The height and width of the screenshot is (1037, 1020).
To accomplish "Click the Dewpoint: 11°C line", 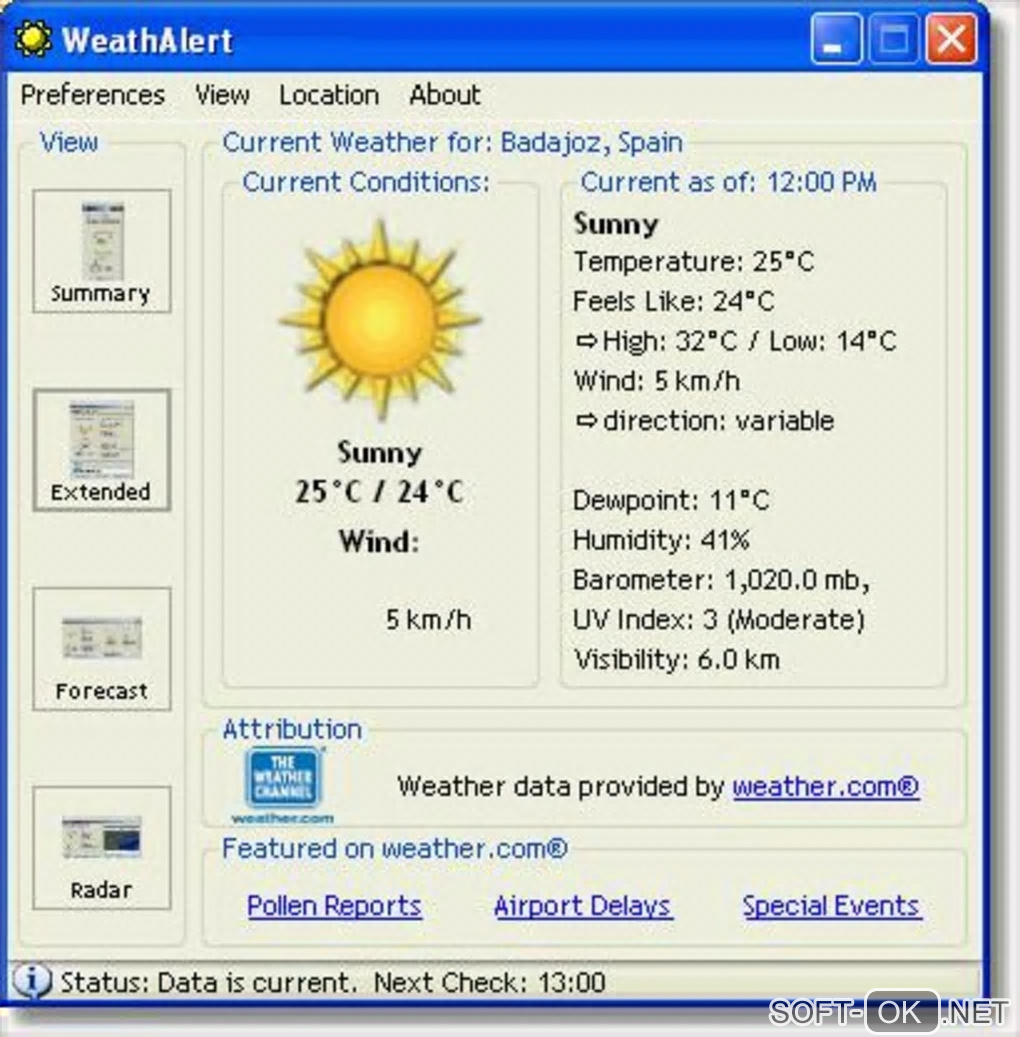I will [671, 500].
